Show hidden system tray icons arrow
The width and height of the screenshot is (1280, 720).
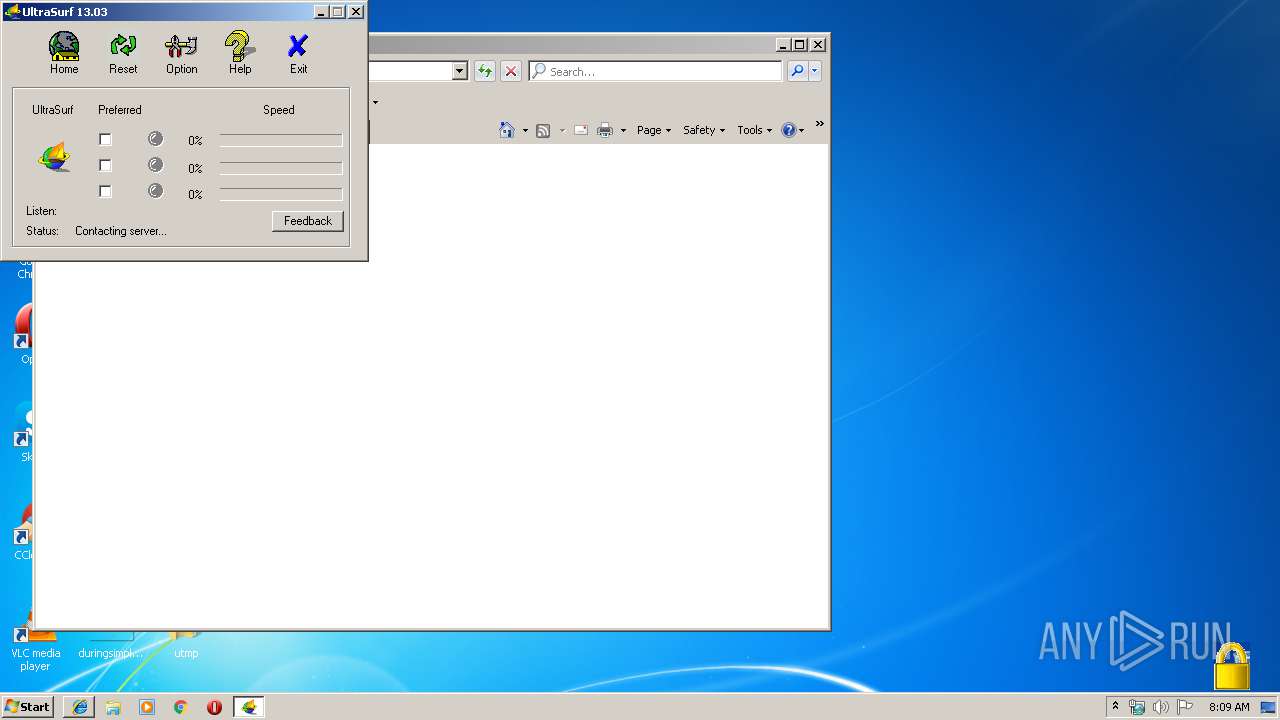[x=1116, y=706]
